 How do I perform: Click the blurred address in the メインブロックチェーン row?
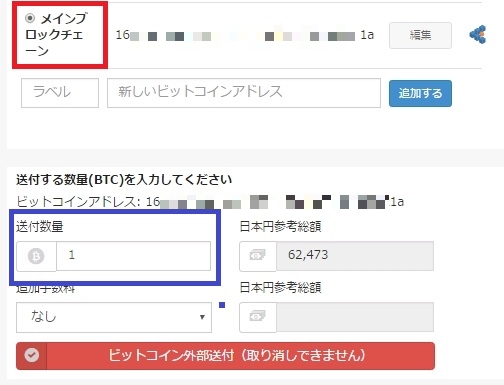click(x=245, y=35)
